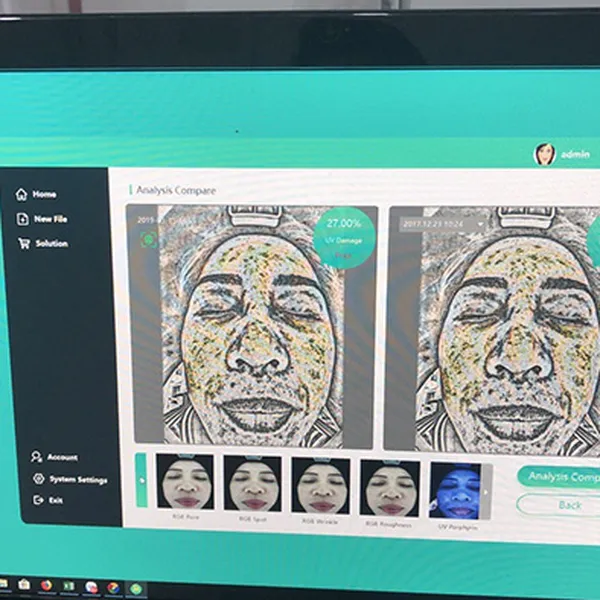This screenshot has height=600, width=600.
Task: Click the Account person icon
Action: click(x=37, y=457)
